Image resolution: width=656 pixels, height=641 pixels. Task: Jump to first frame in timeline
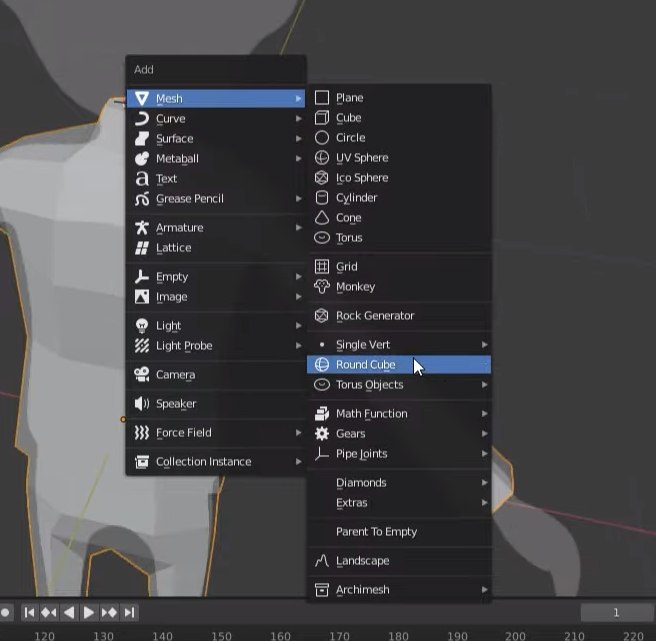(x=29, y=613)
